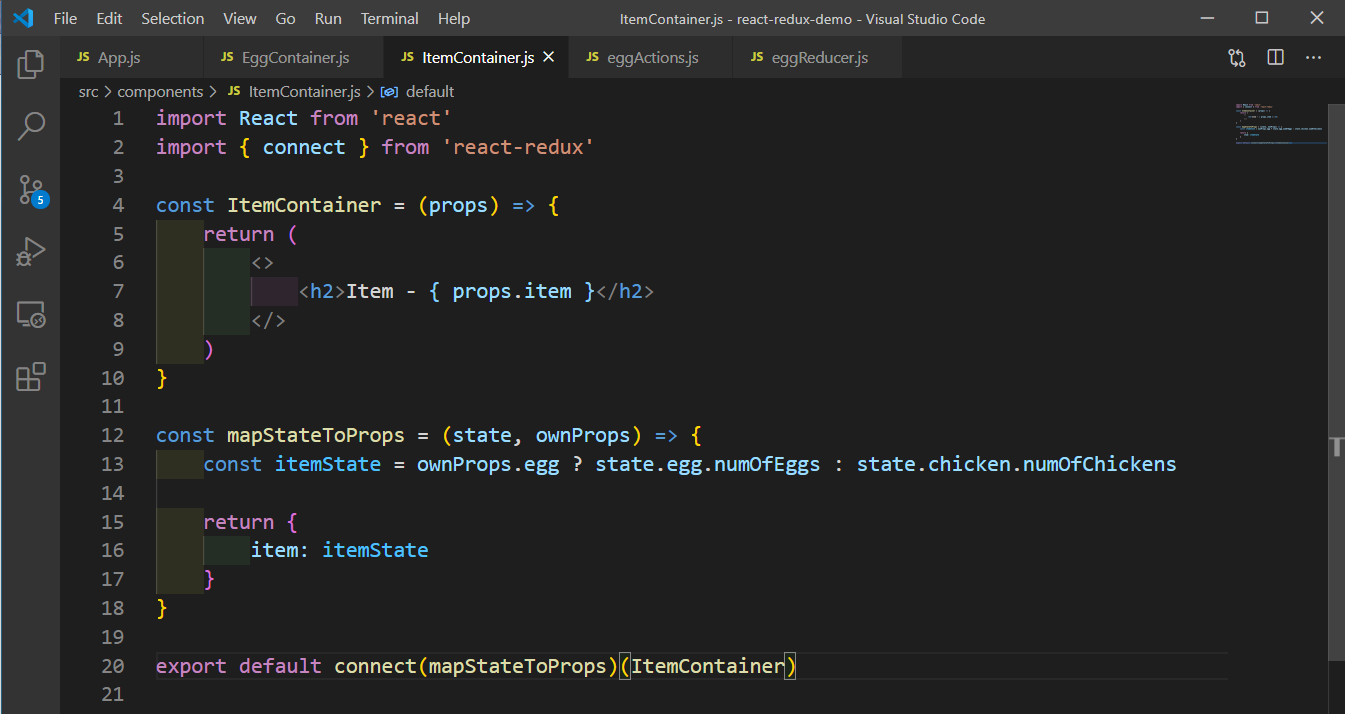Viewport: 1345px width, 714px height.
Task: Open the Run menu
Action: coord(328,19)
